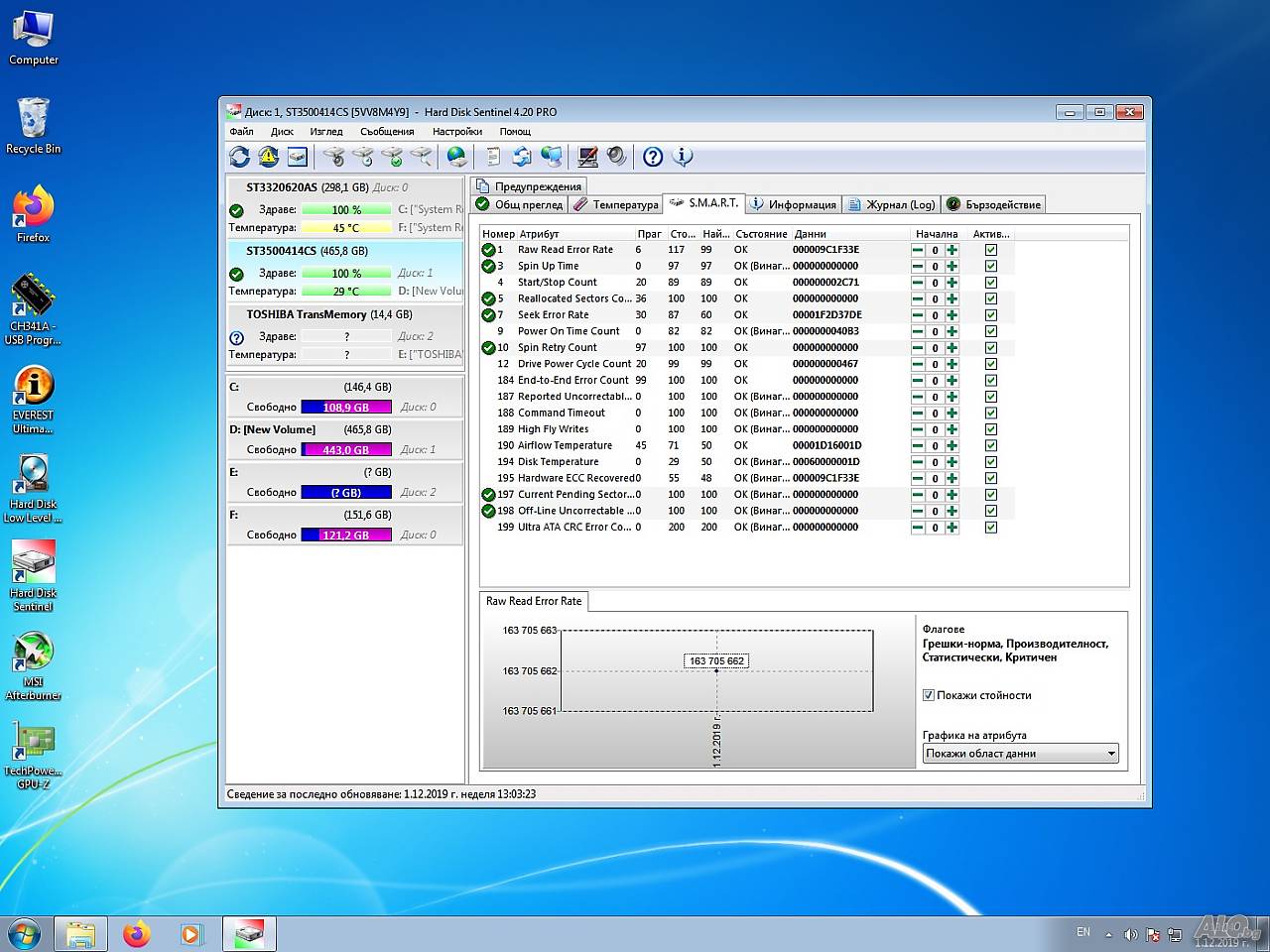Open the Покажи област данни dropdown
This screenshot has width=1270, height=952.
(x=1020, y=754)
